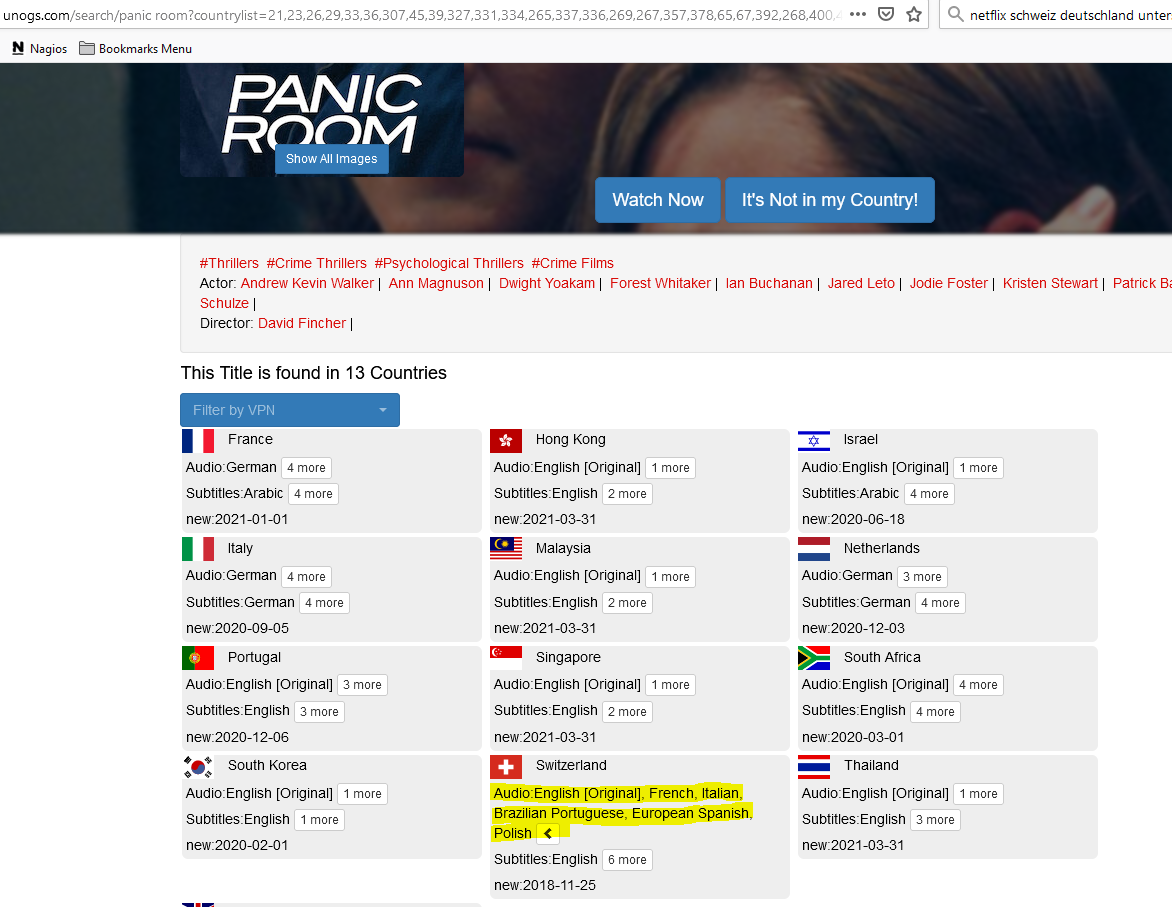Viewport: 1172px width, 907px height.
Task: Collapse Switzerland audio list with the chevron
Action: [548, 834]
